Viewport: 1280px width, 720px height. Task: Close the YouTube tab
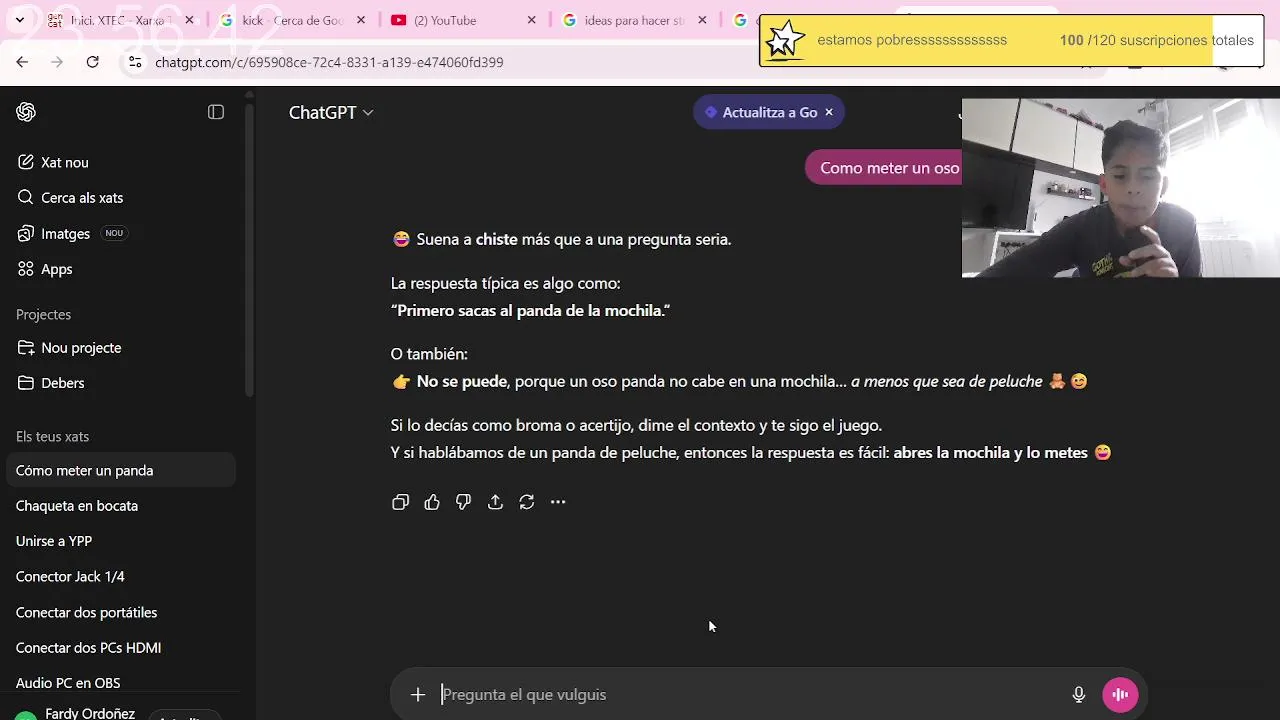pyautogui.click(x=531, y=20)
